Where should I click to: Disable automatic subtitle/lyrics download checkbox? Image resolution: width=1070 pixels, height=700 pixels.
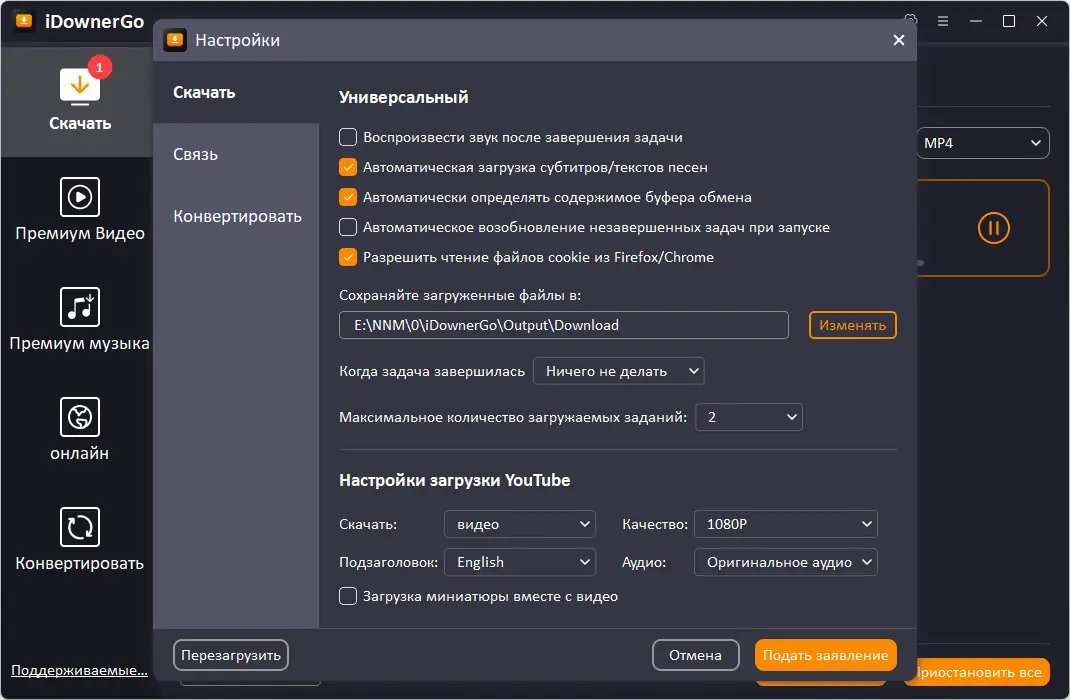click(x=348, y=167)
